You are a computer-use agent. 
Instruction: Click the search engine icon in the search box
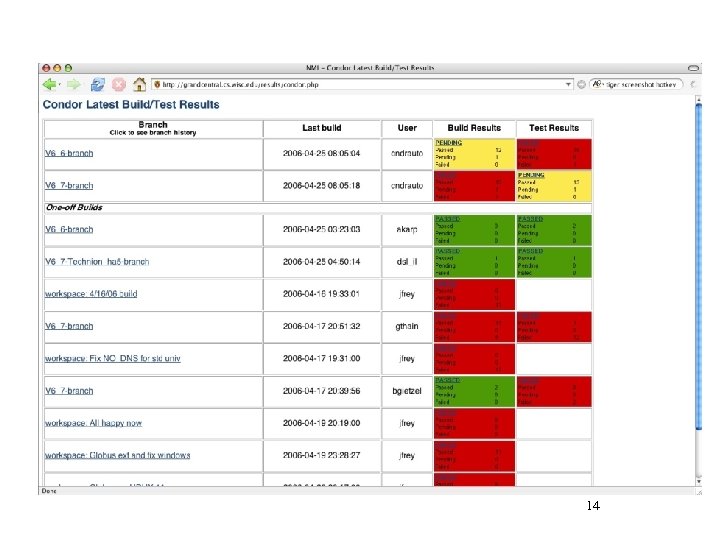597,84
